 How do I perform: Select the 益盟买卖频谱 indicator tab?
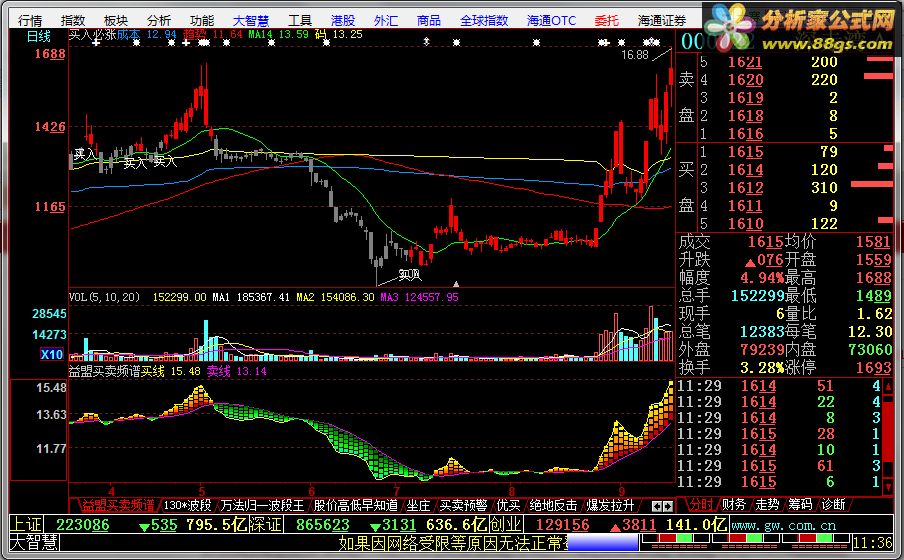118,506
